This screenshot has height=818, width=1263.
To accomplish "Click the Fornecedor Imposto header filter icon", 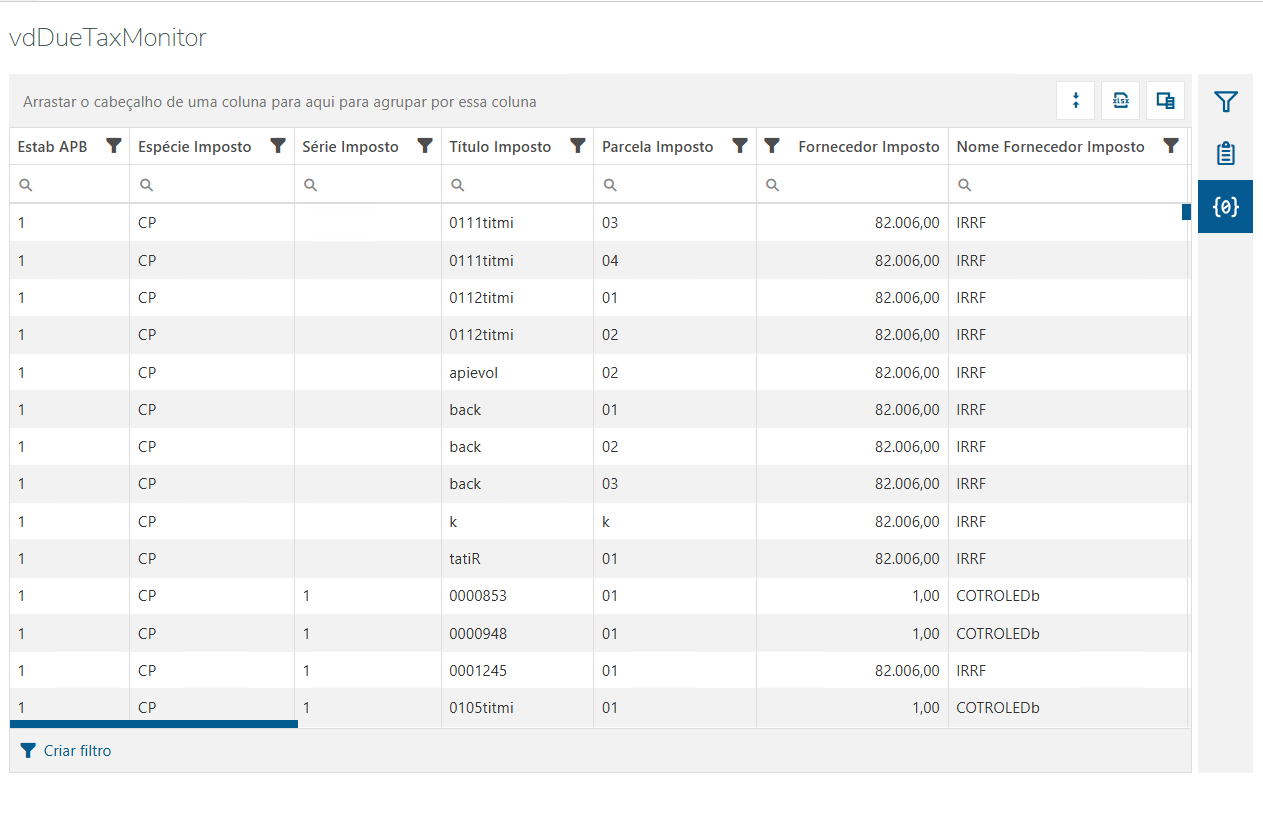I will pyautogui.click(x=772, y=146).
